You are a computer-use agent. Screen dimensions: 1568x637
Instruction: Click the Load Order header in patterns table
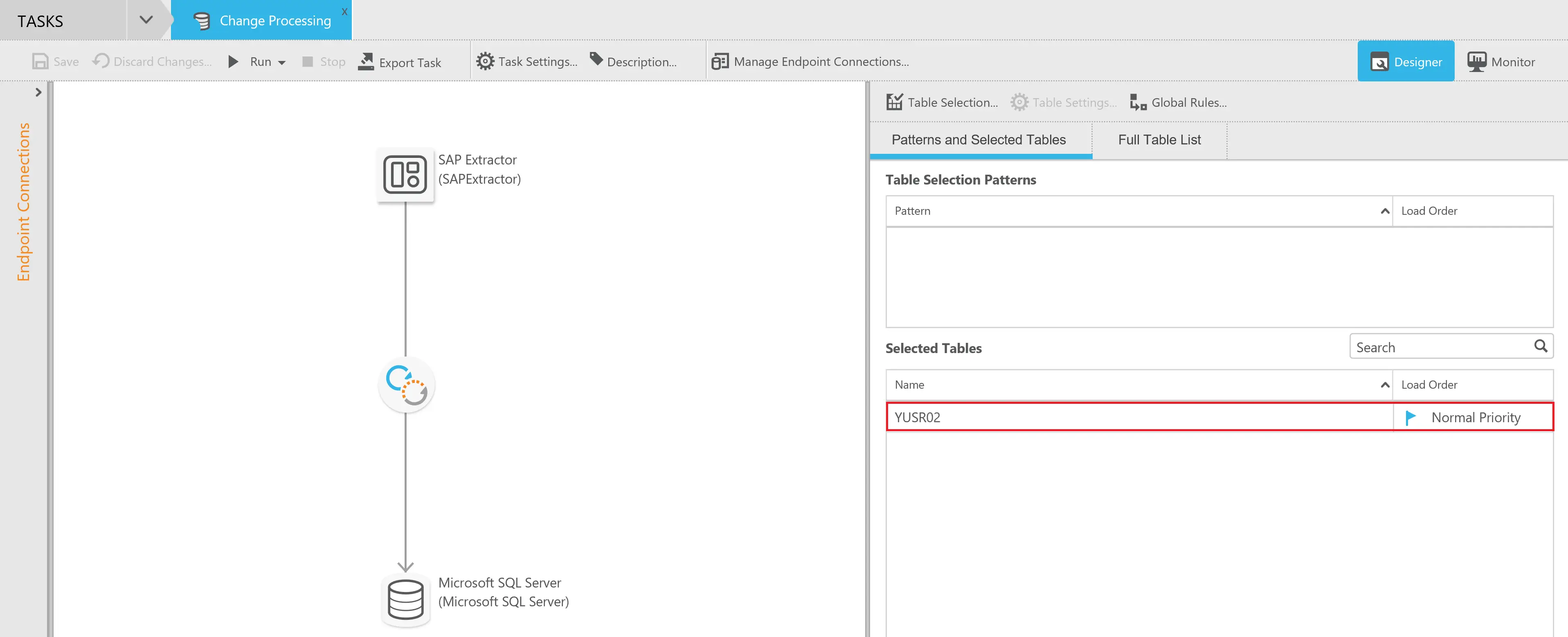coord(1472,211)
